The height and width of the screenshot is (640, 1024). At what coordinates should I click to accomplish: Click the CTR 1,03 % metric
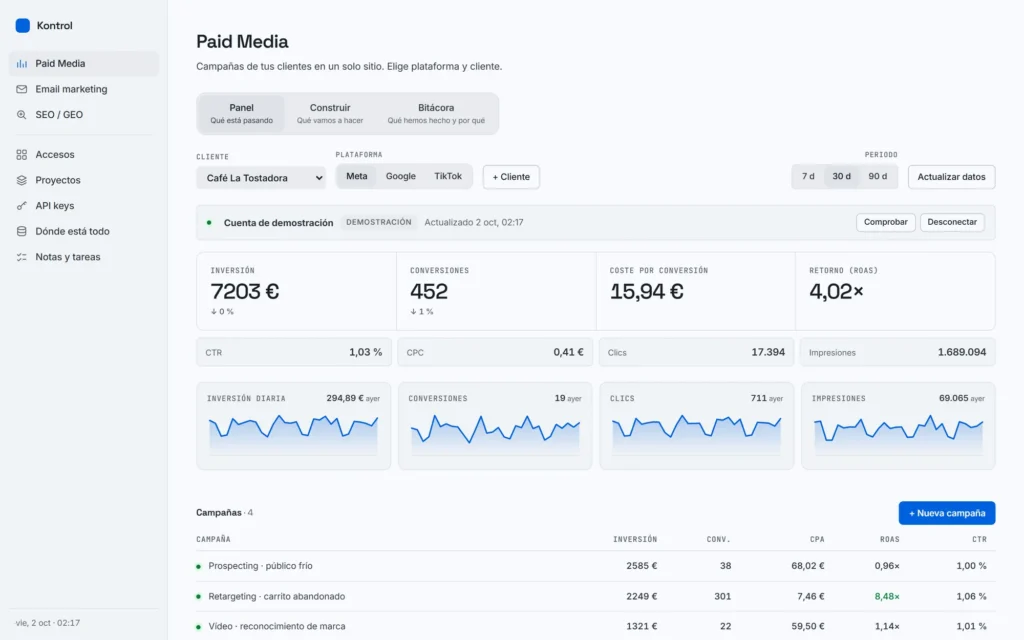pos(294,352)
